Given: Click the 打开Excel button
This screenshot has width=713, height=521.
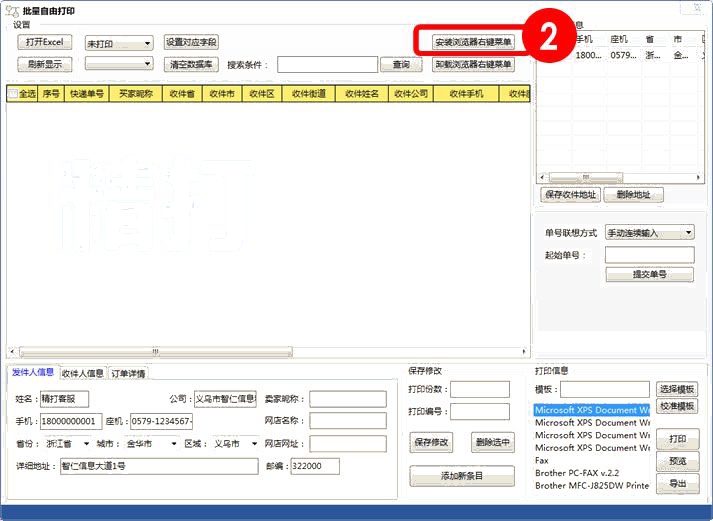Looking at the screenshot, I should coord(44,42).
